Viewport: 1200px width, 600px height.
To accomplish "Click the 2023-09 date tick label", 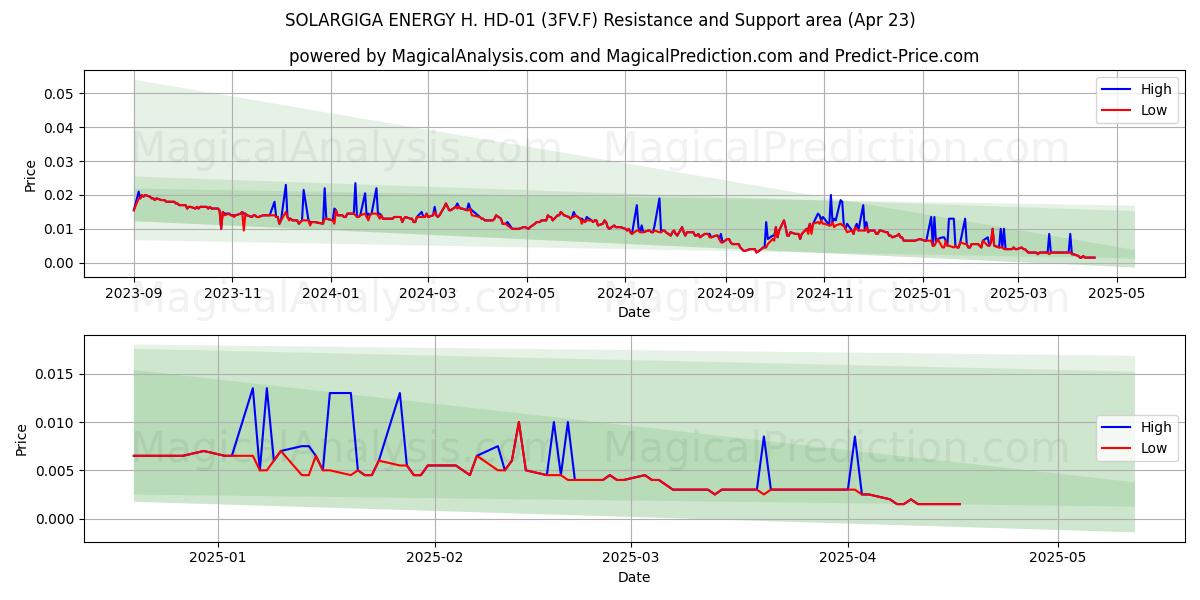I will [x=134, y=294].
